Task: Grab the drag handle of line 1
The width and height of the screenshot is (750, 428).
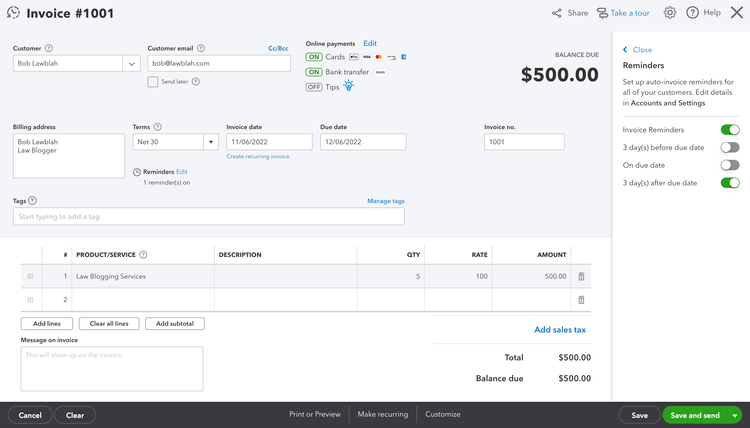Action: click(x=30, y=276)
